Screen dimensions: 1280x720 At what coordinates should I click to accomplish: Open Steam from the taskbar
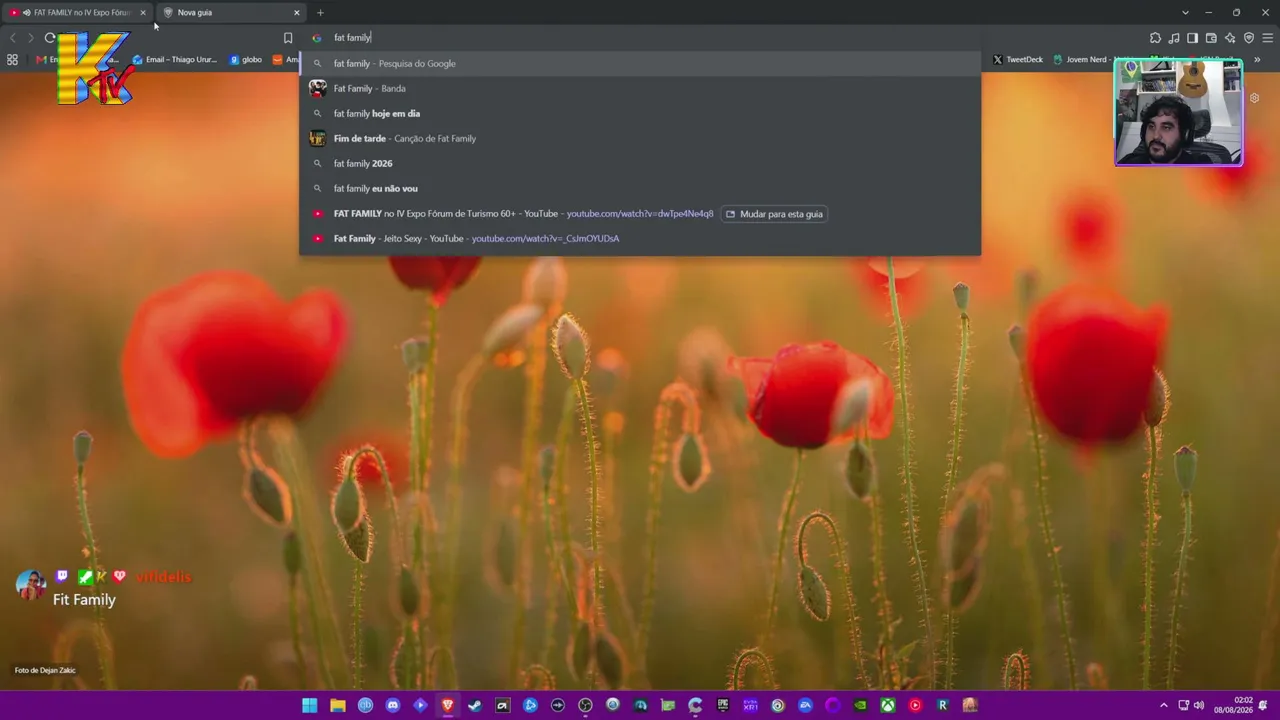(x=475, y=706)
